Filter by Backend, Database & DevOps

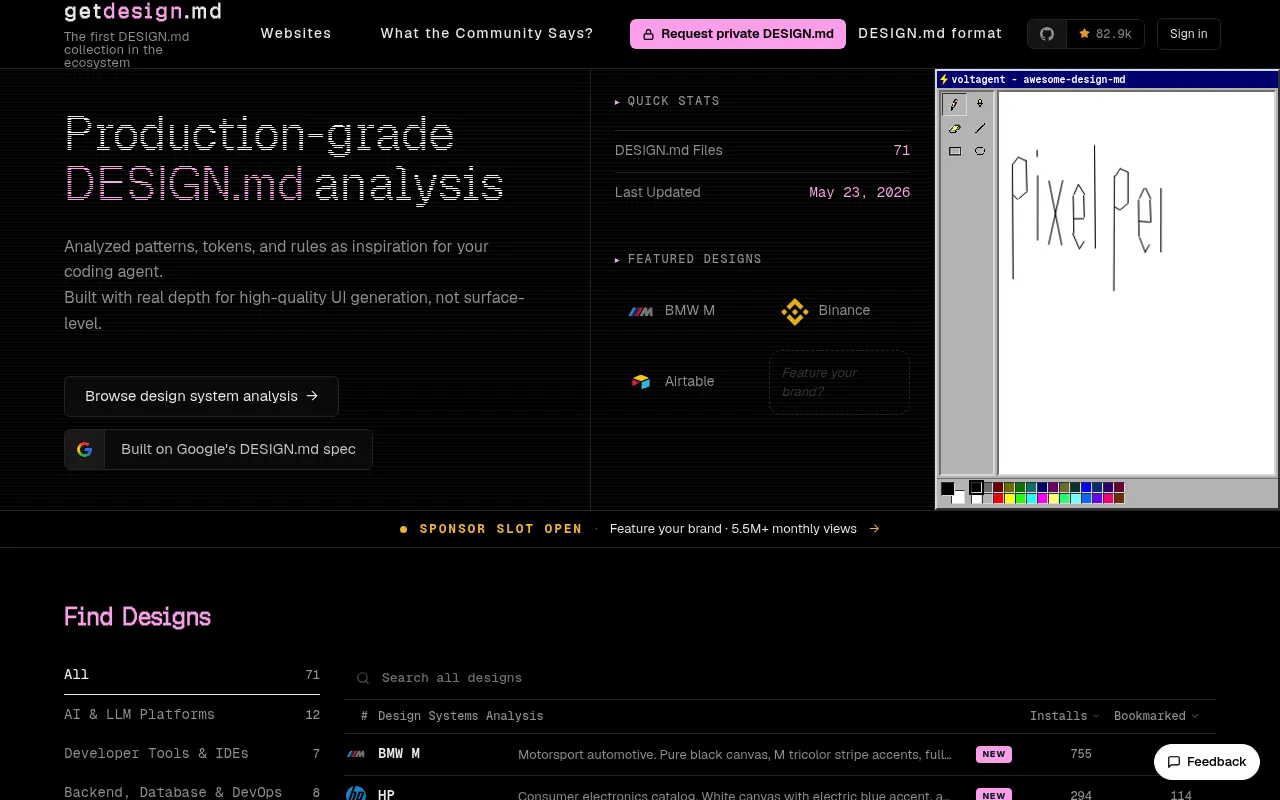[x=192, y=792]
